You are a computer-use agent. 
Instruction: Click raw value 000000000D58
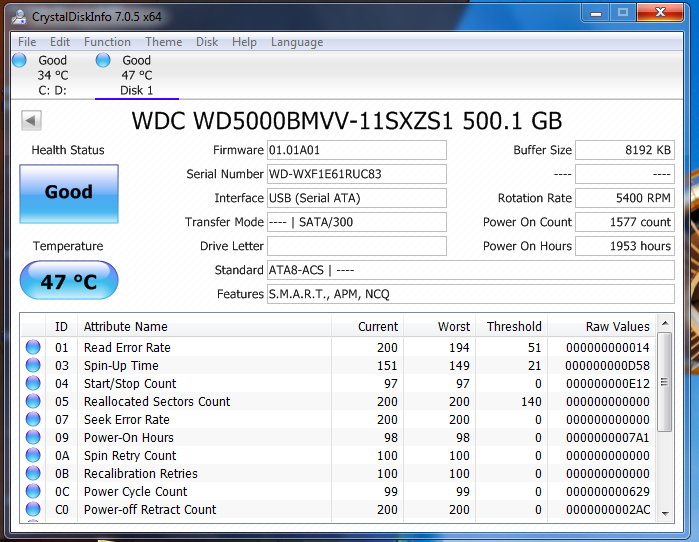click(608, 366)
